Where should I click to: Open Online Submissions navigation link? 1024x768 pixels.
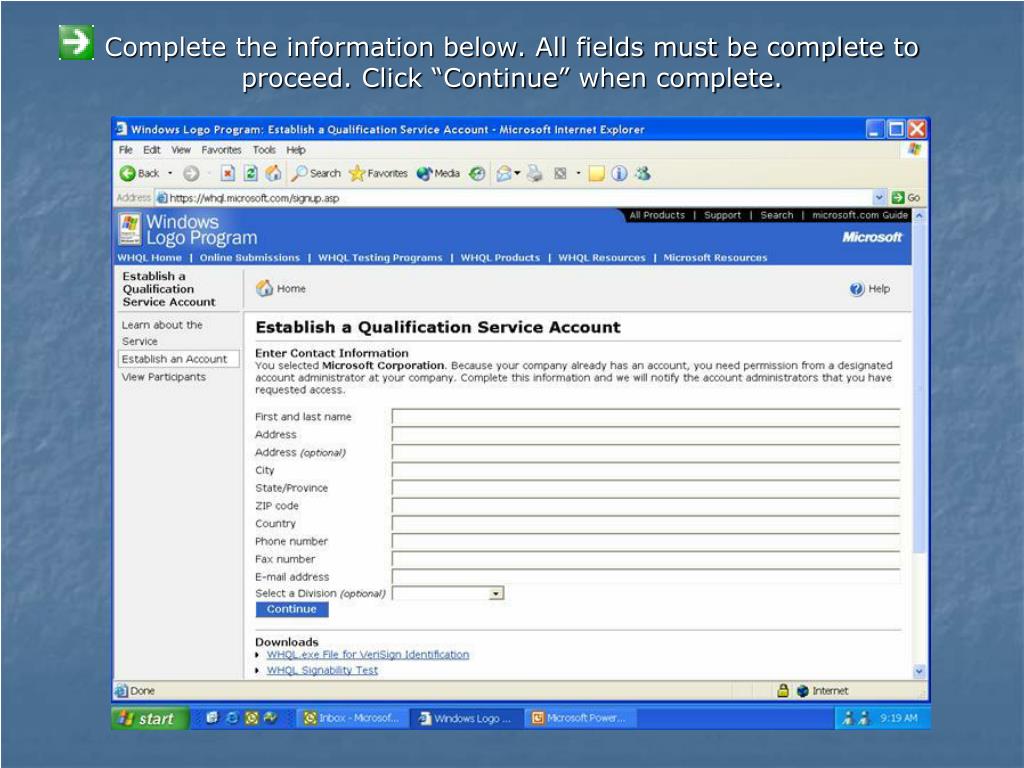(249, 257)
